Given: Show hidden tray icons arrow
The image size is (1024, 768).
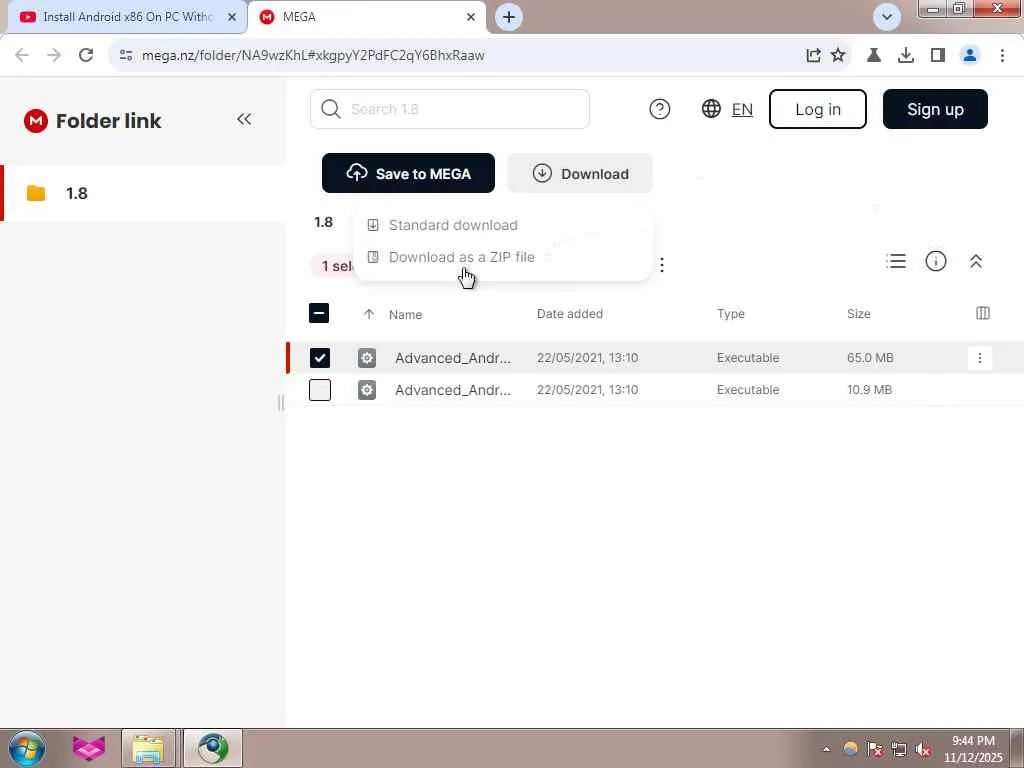Looking at the screenshot, I should (x=826, y=749).
